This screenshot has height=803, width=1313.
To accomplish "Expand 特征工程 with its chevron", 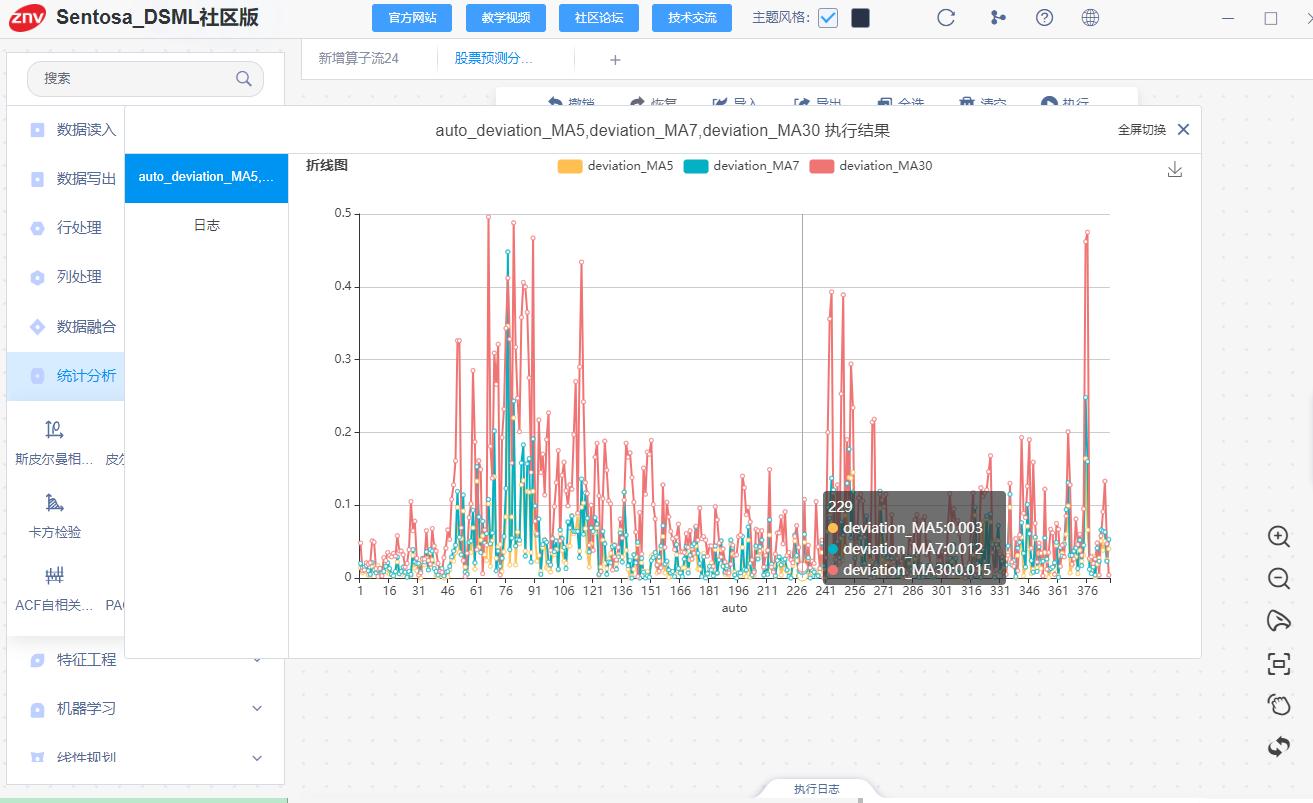I will tap(257, 660).
